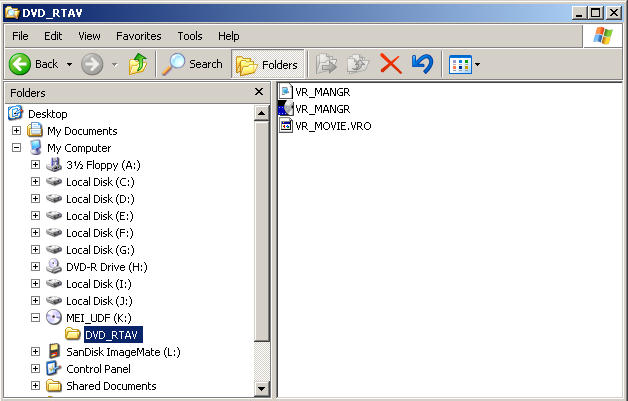628x401 pixels.
Task: Open the File menu
Action: pos(20,36)
